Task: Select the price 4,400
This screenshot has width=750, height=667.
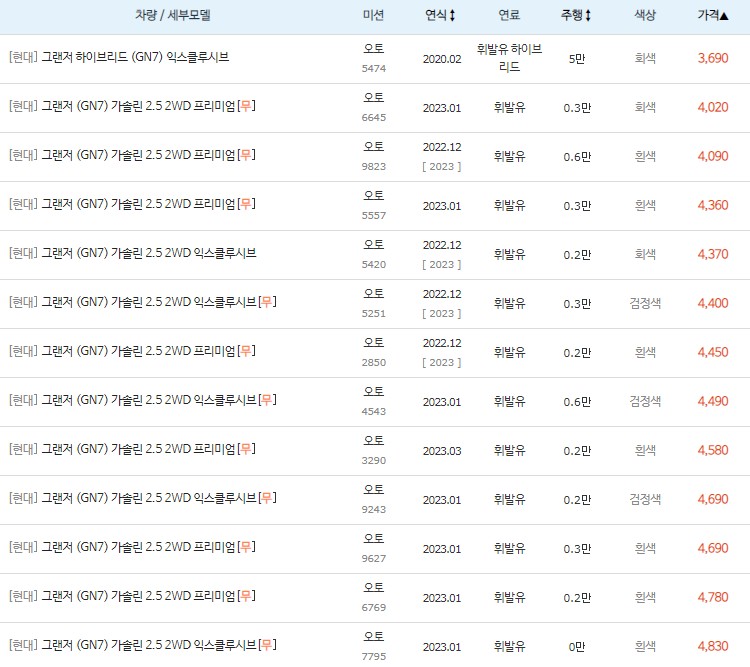Action: (713, 303)
